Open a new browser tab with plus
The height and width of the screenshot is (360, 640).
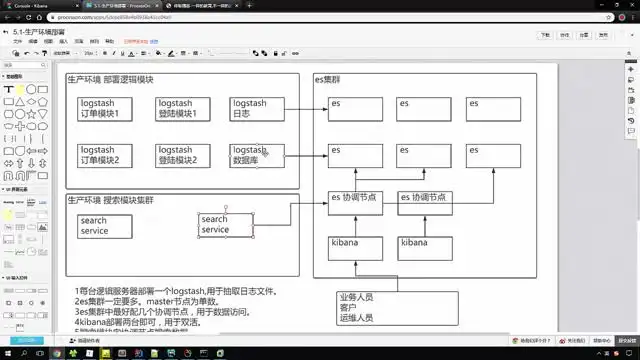click(249, 6)
